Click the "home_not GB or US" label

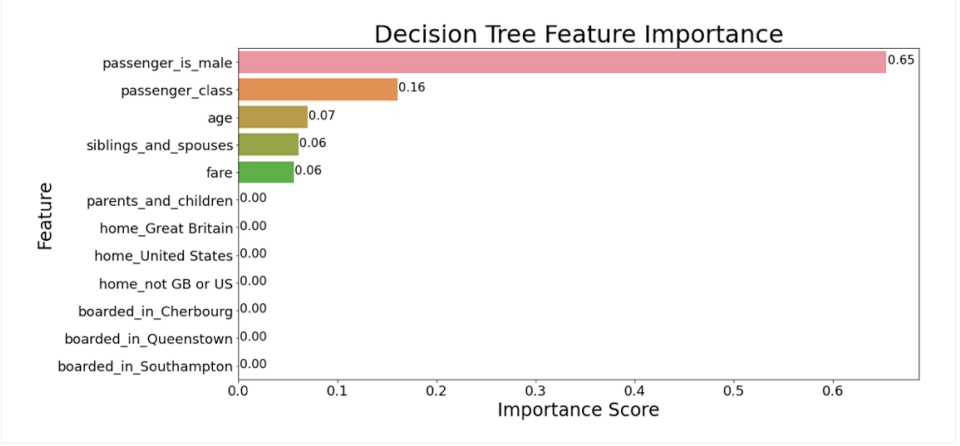(x=166, y=284)
